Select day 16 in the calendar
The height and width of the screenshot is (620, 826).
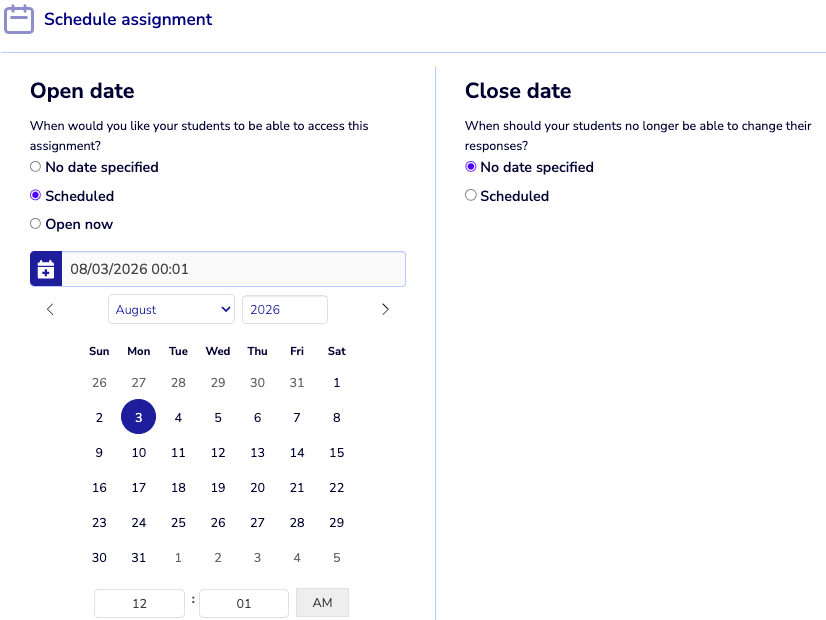tap(99, 488)
